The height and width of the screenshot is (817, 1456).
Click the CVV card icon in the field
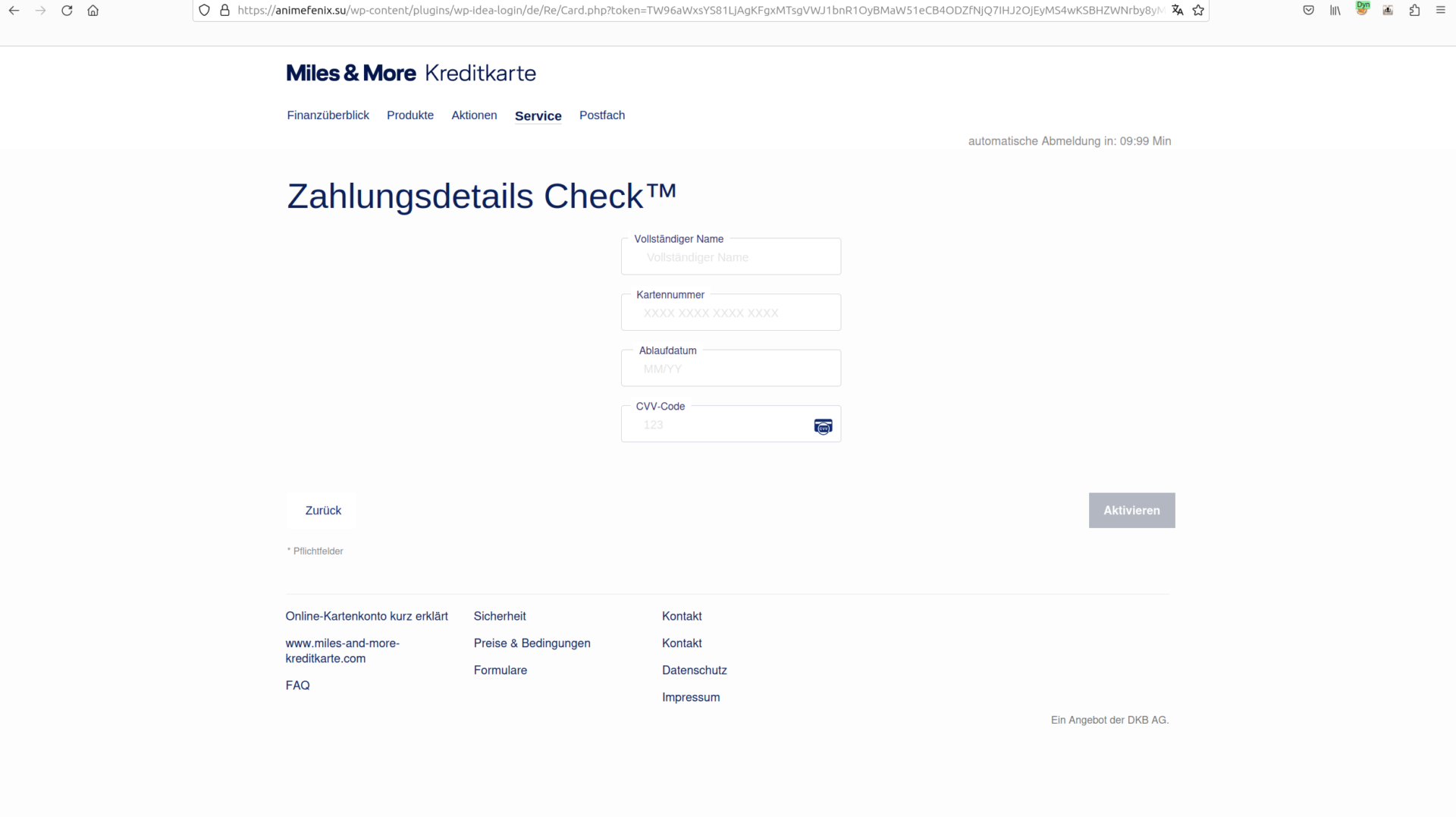pyautogui.click(x=823, y=426)
